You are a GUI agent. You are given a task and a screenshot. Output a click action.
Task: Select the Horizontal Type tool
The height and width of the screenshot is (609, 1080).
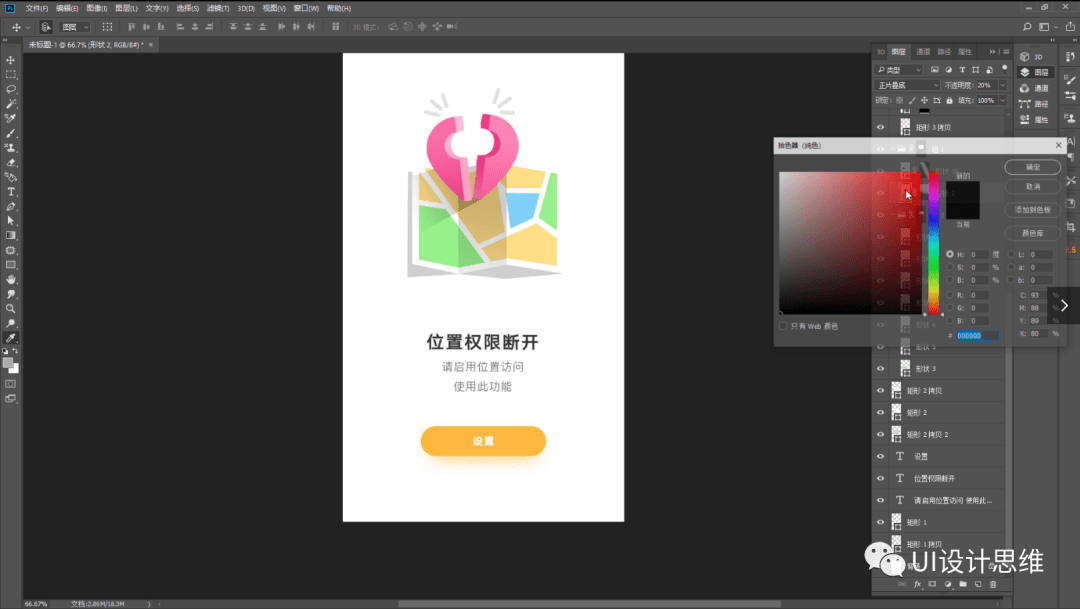click(10, 192)
